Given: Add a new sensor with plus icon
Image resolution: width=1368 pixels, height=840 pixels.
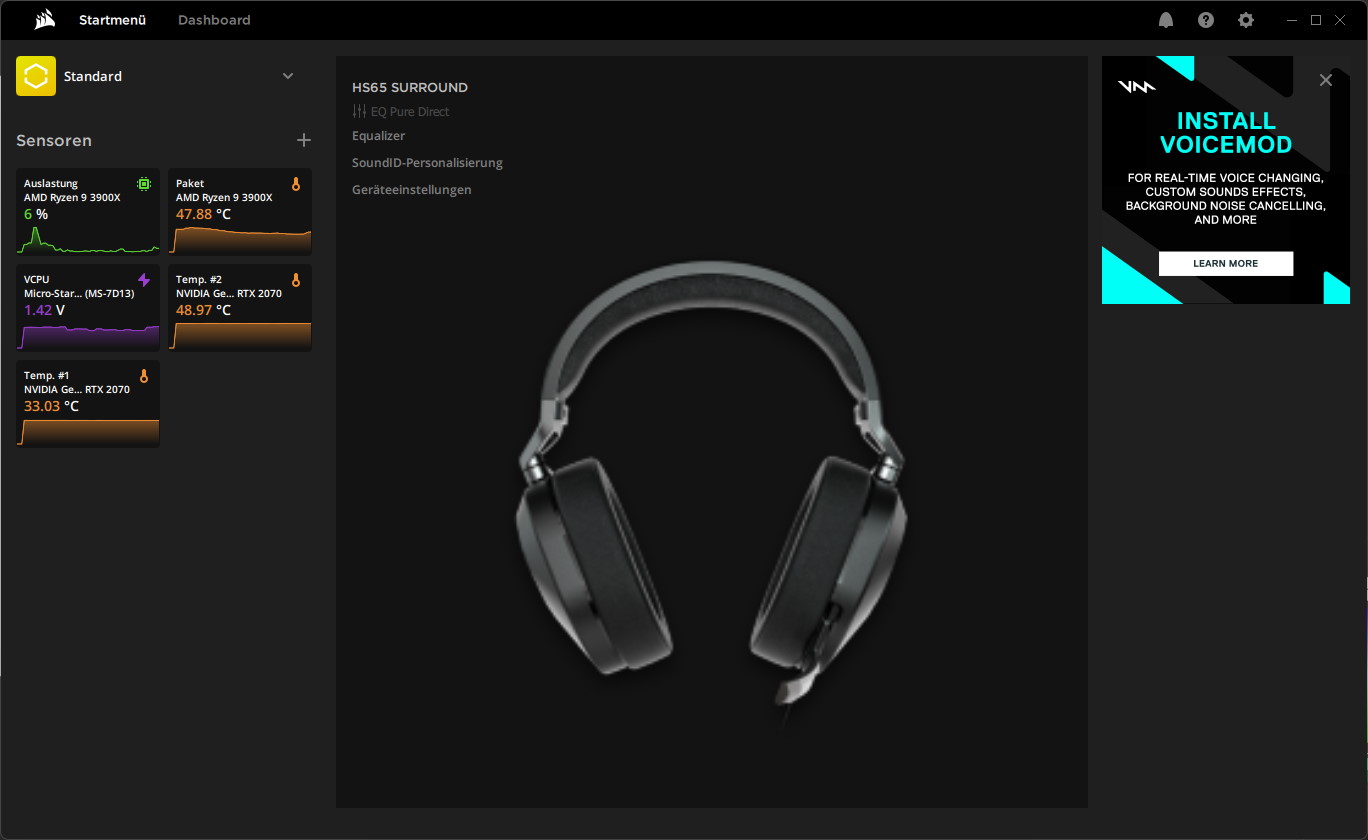Looking at the screenshot, I should coord(304,141).
